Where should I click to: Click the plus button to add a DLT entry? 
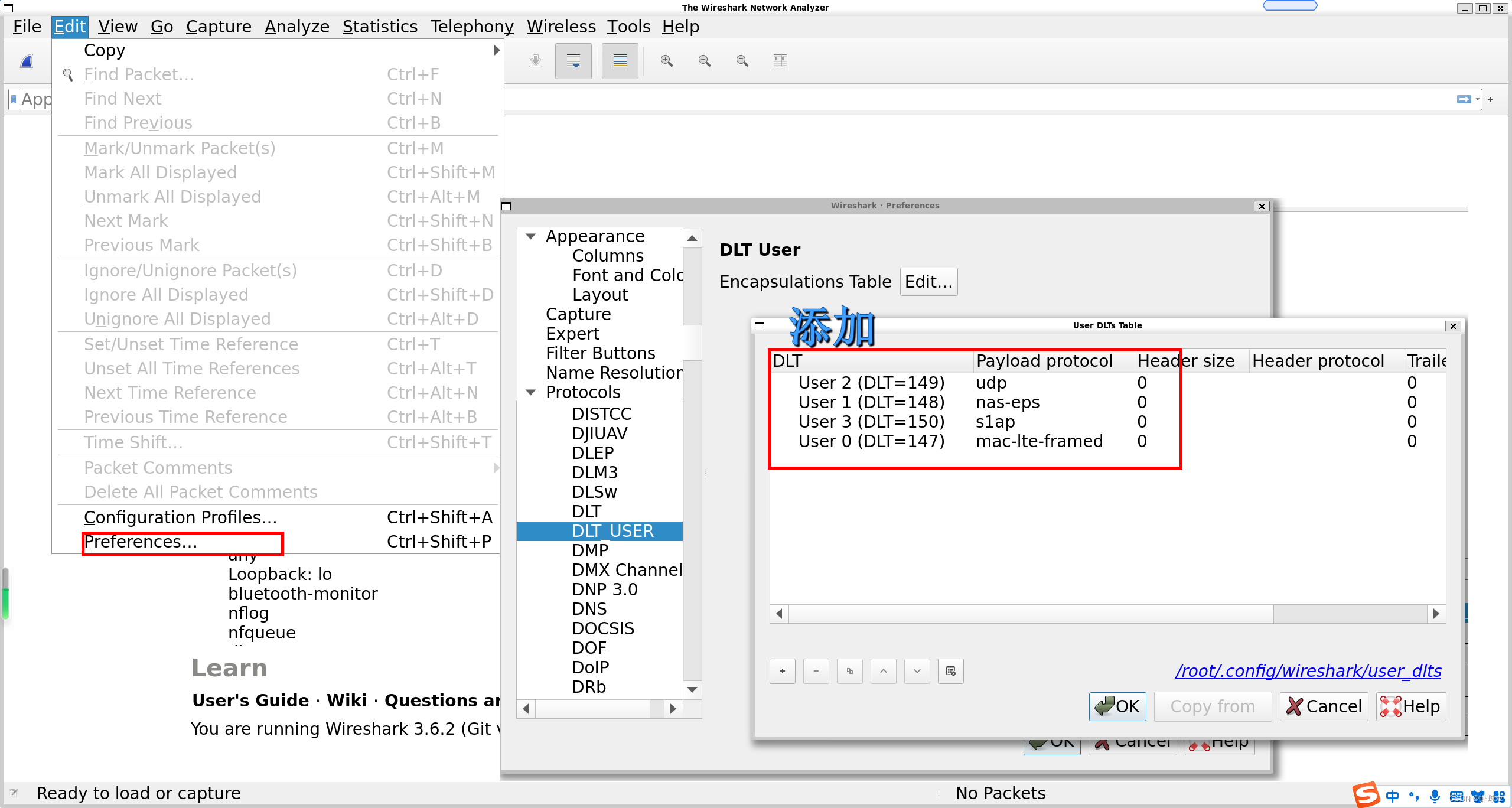tap(782, 671)
